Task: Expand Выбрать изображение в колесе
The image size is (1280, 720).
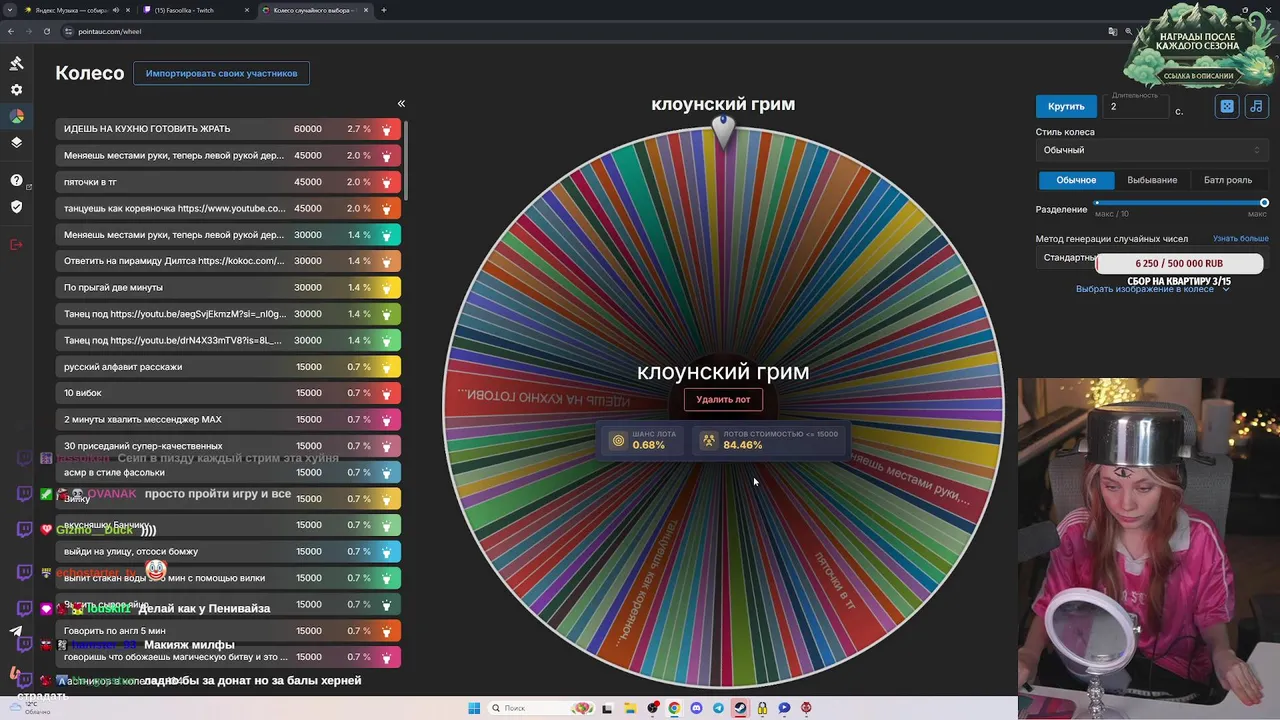Action: (x=1152, y=289)
